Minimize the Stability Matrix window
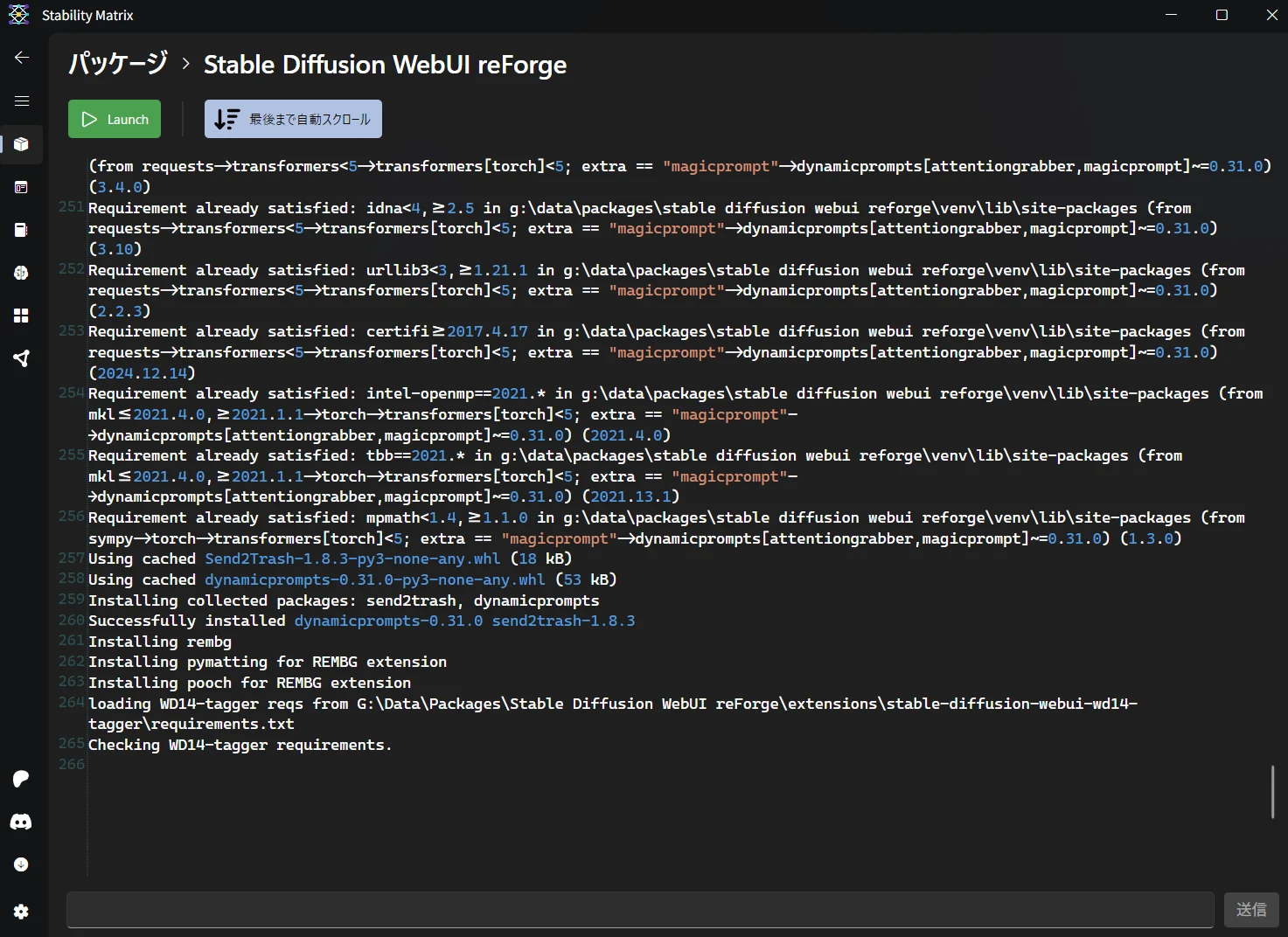Viewport: 1288px width, 937px height. click(1172, 15)
